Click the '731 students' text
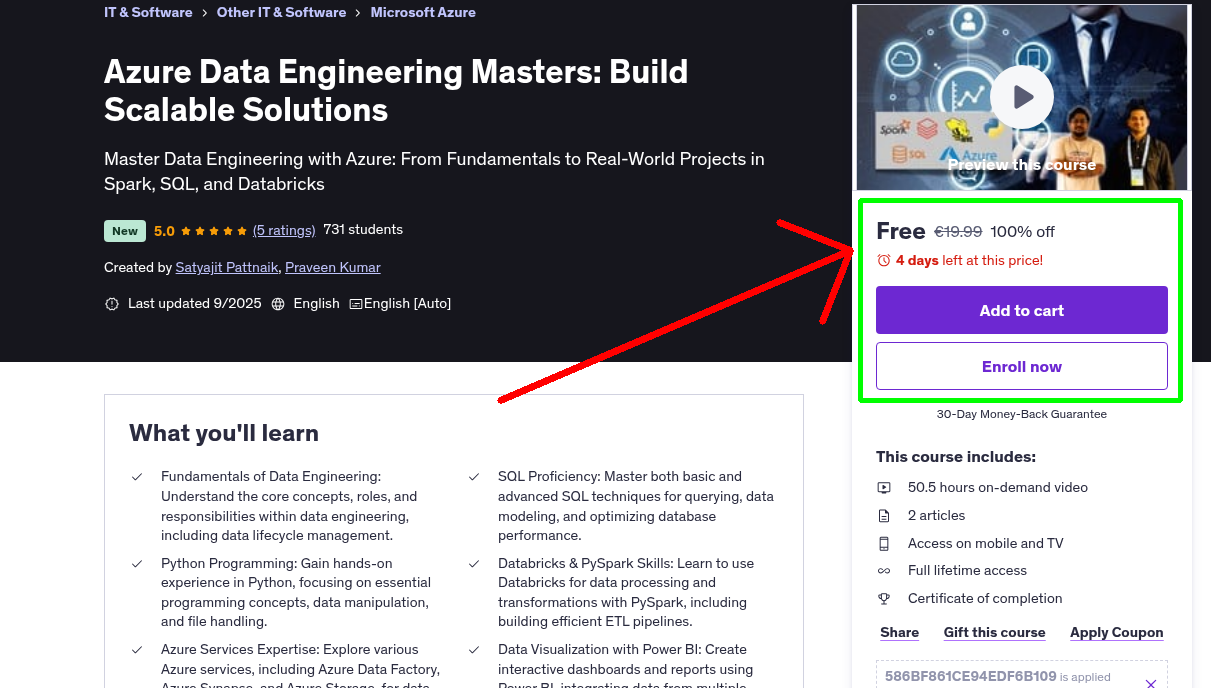 pyautogui.click(x=363, y=230)
